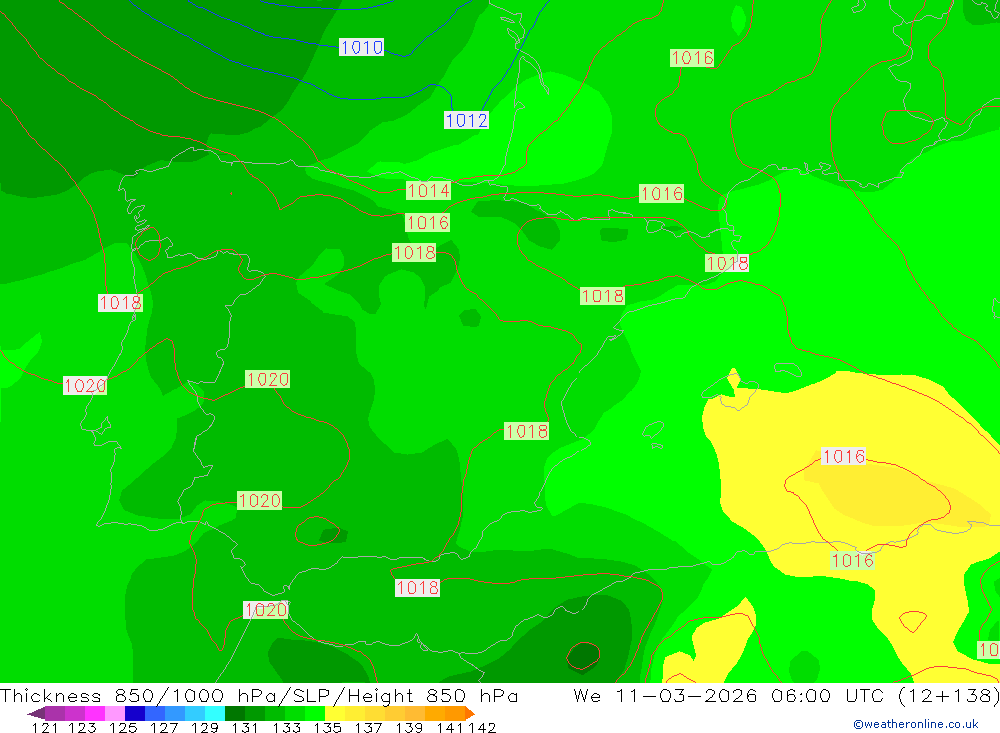Click legend value 129
Image resolution: width=1000 pixels, height=733 pixels.
tap(204, 728)
